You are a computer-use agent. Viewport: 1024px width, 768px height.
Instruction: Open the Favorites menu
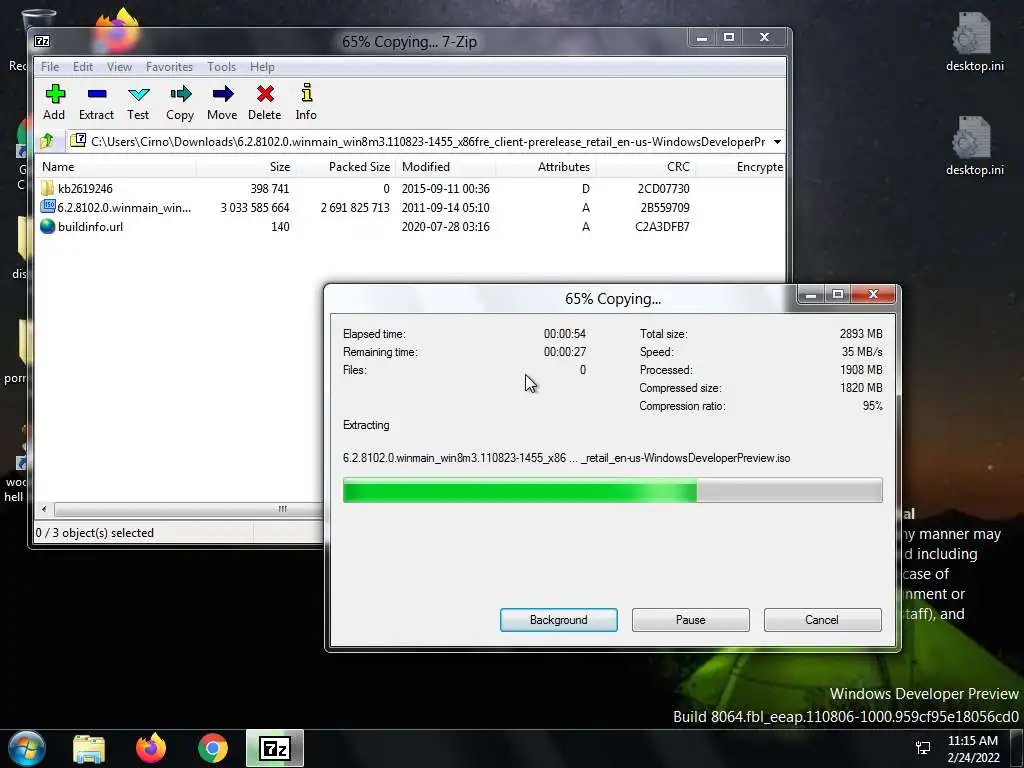pyautogui.click(x=169, y=67)
